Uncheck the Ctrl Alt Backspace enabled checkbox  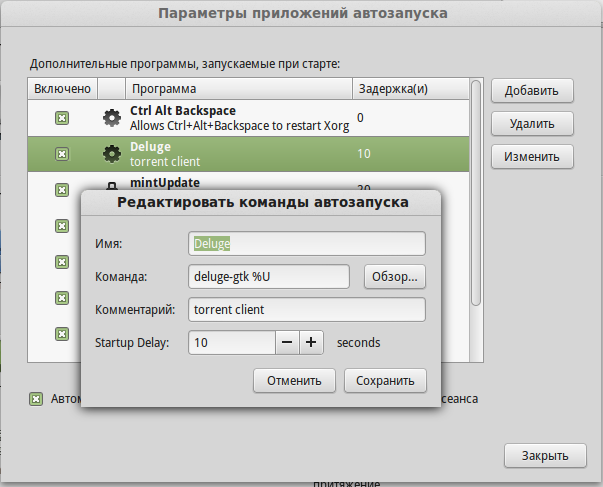point(62,118)
